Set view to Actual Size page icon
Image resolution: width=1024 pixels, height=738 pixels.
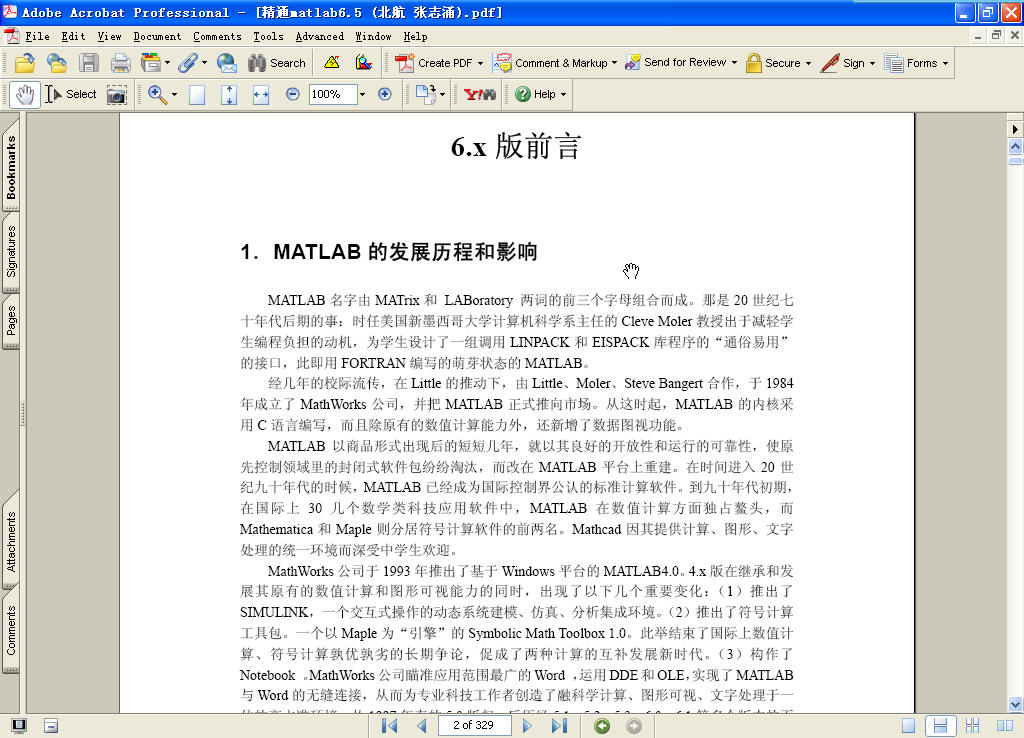click(x=197, y=95)
